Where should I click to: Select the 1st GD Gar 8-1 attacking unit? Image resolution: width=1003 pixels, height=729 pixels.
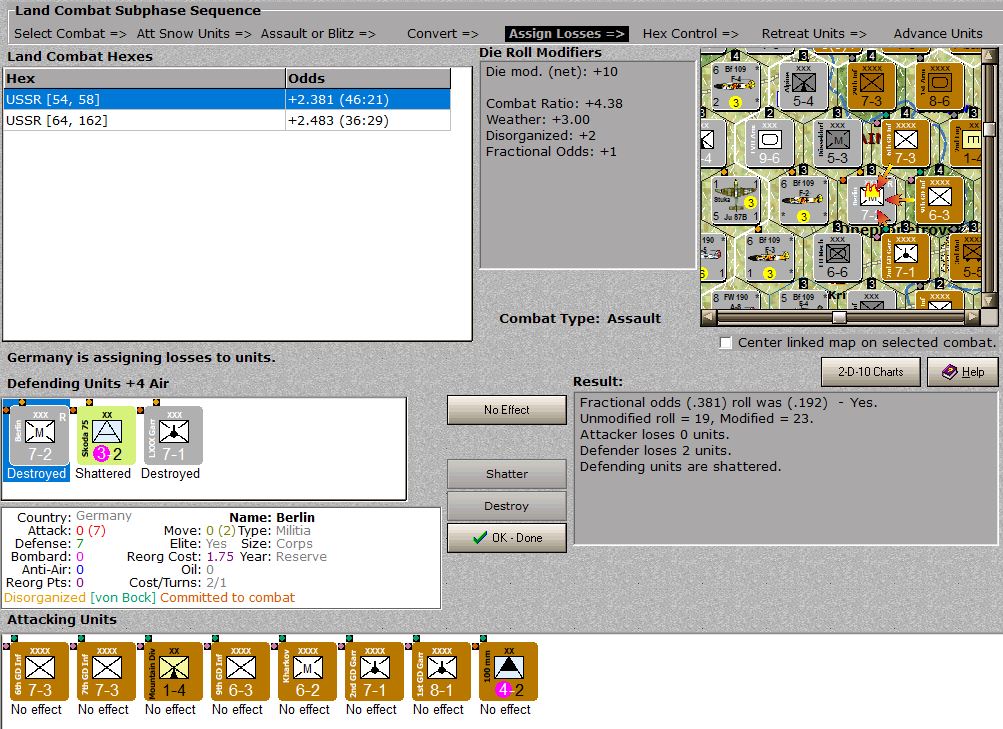pos(441,671)
